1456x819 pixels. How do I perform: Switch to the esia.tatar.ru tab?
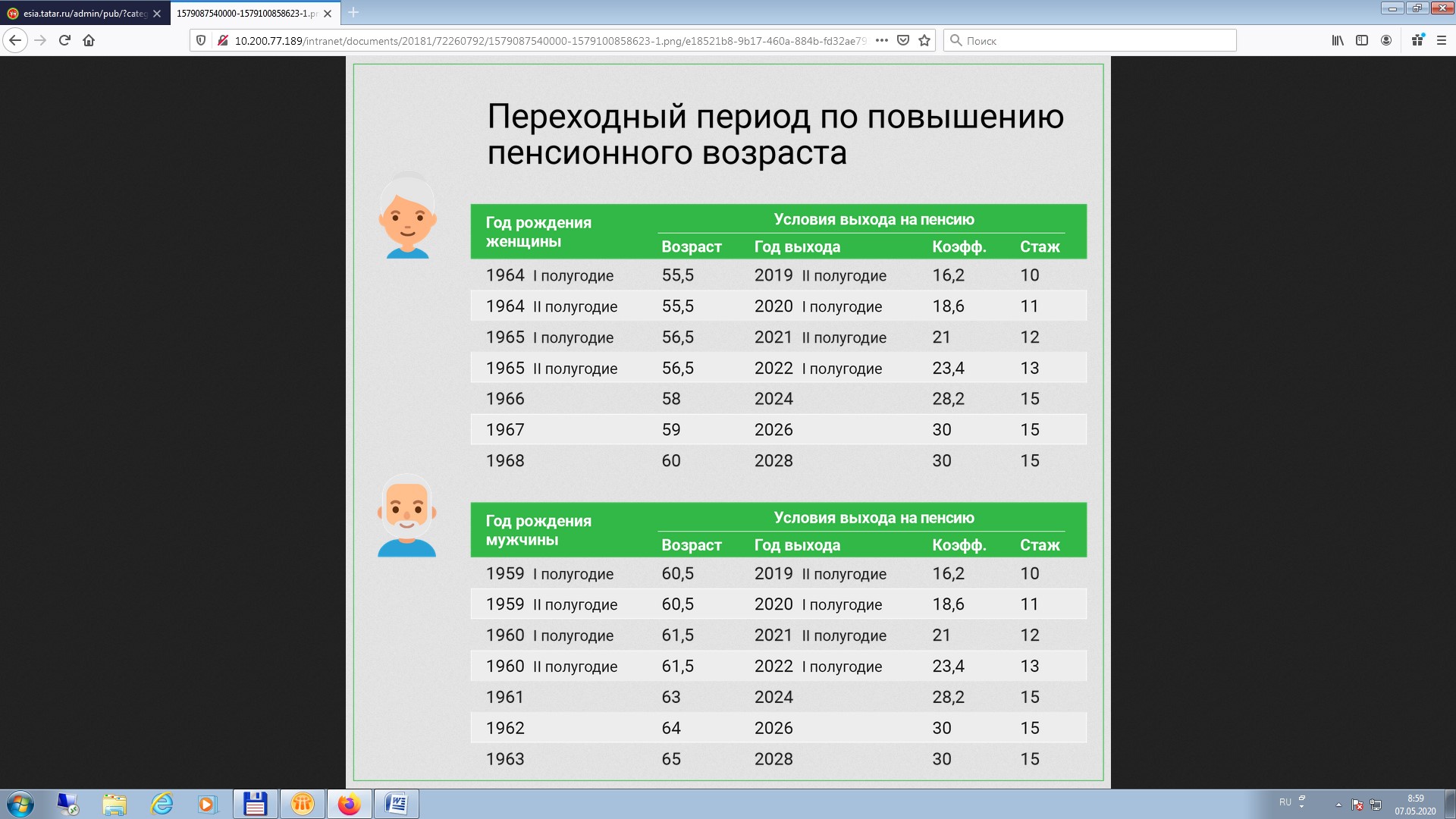(x=83, y=13)
